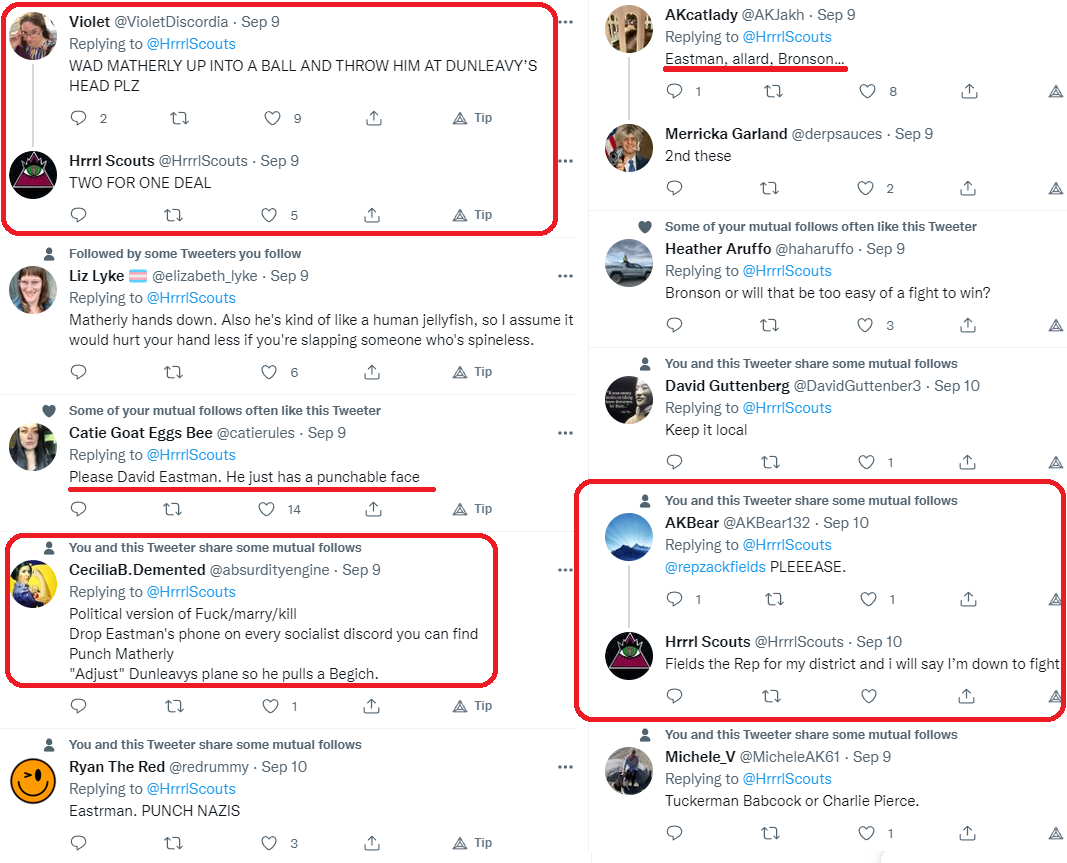Like Michele_V's Tuckerman Babcock tweet
Image resolution: width=1067 pixels, height=863 pixels.
pos(866,833)
